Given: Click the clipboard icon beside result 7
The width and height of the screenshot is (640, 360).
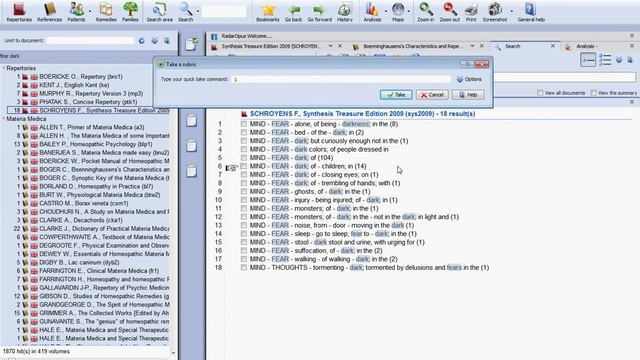Looking at the screenshot, I should [191, 171].
